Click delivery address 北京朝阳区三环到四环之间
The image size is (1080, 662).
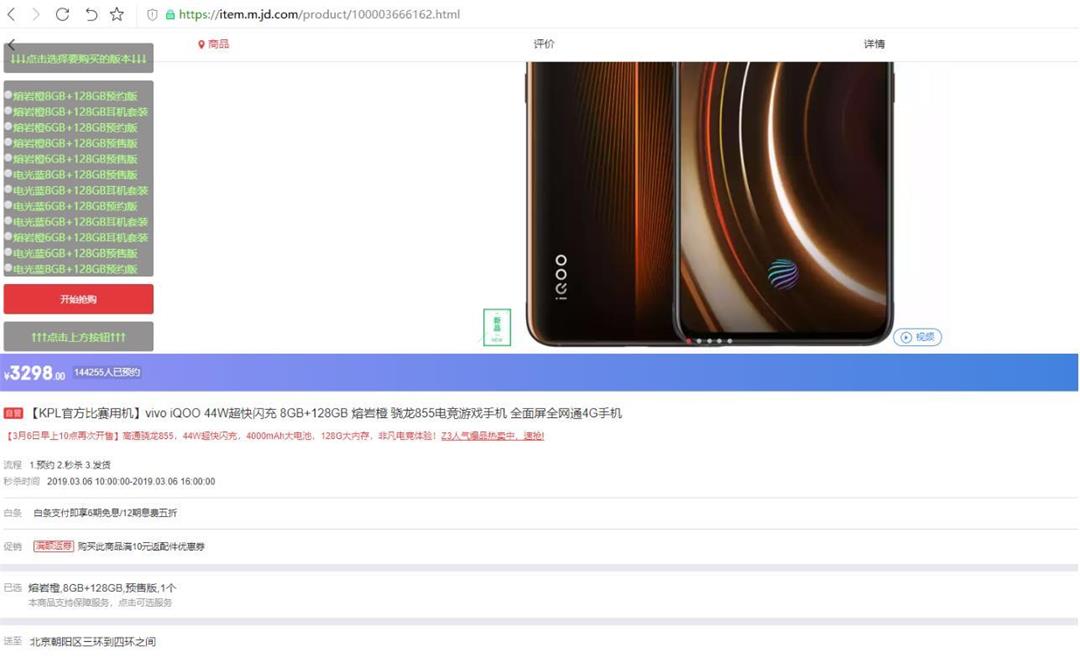point(92,641)
